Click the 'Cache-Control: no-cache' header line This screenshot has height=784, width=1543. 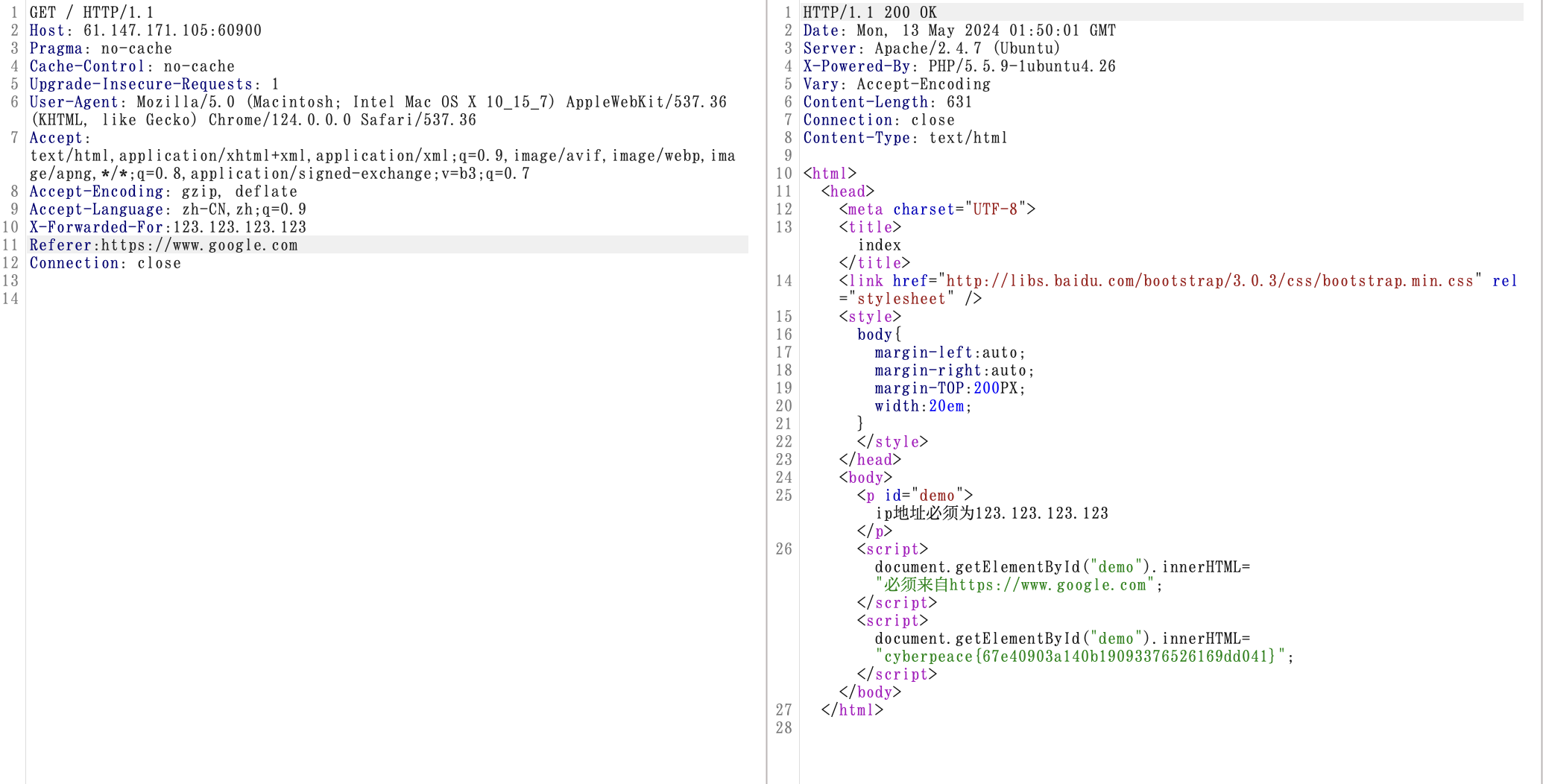(x=132, y=66)
